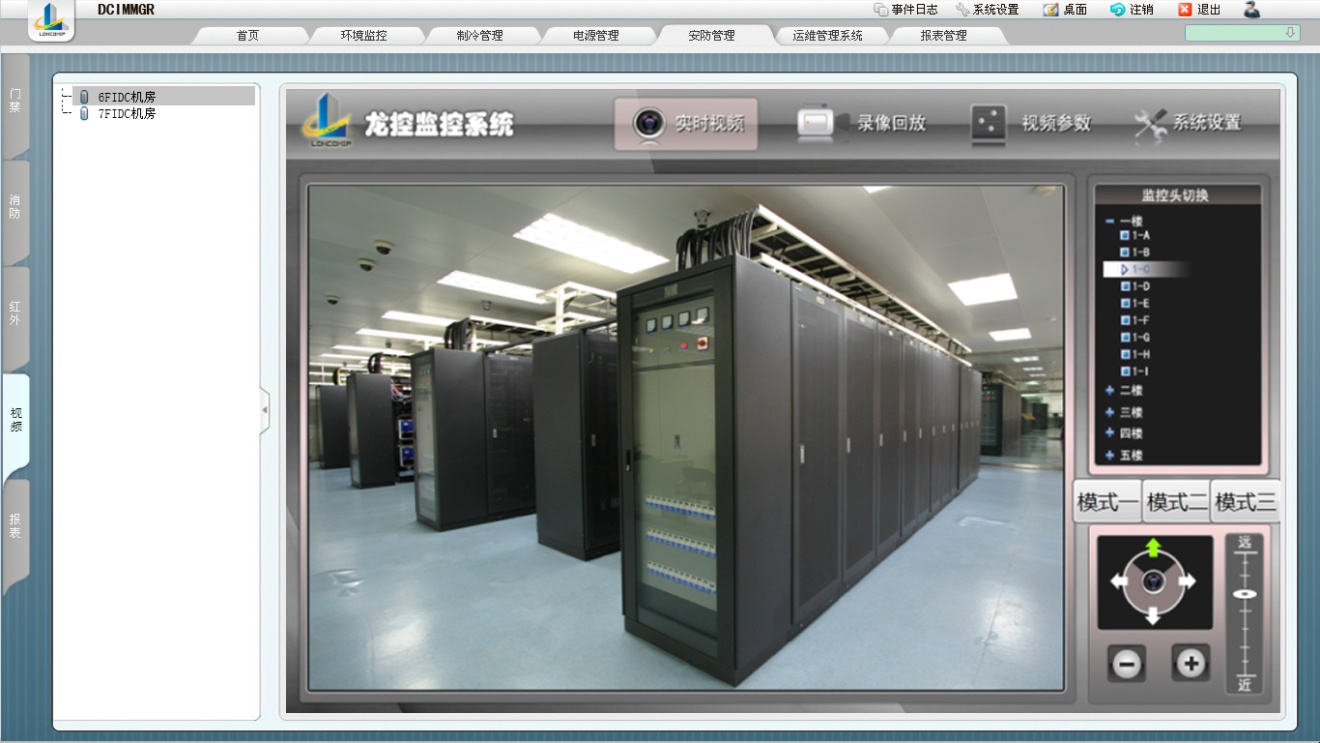The width and height of the screenshot is (1320, 743).
Task: Click the 模式二 button
Action: (1176, 502)
